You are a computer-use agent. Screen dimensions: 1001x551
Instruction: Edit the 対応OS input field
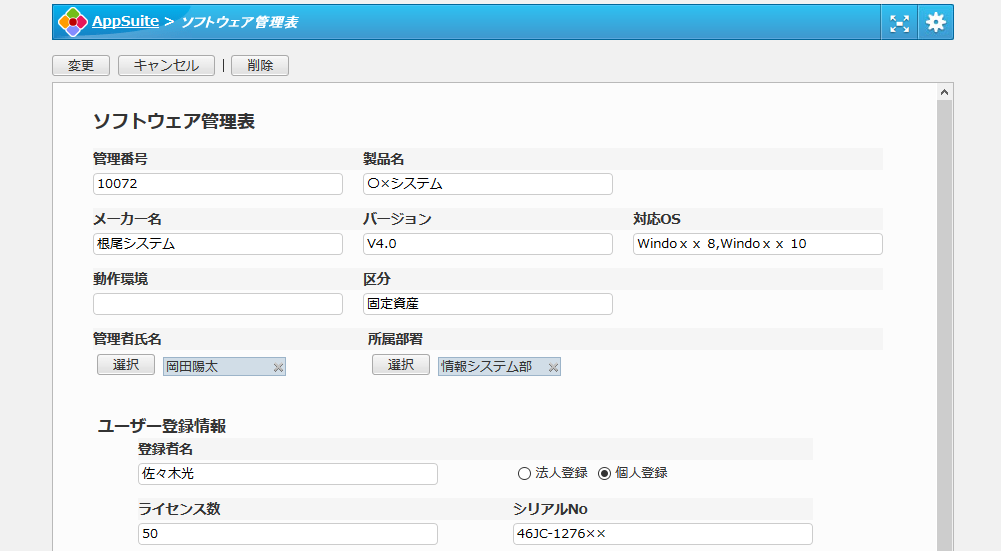pyautogui.click(x=758, y=244)
